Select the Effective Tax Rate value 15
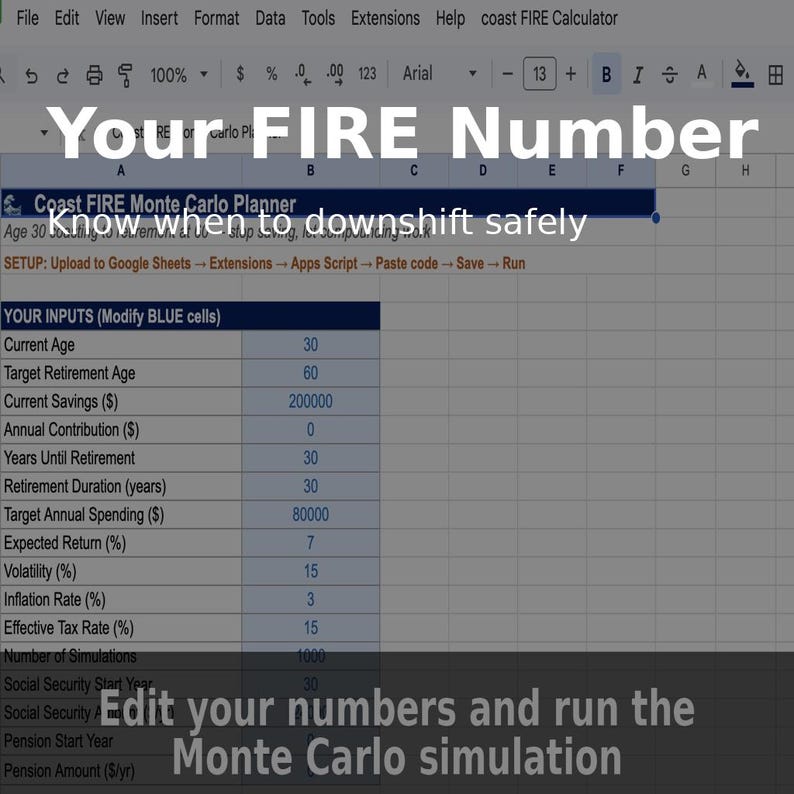Viewport: 794px width, 794px height. 310,628
